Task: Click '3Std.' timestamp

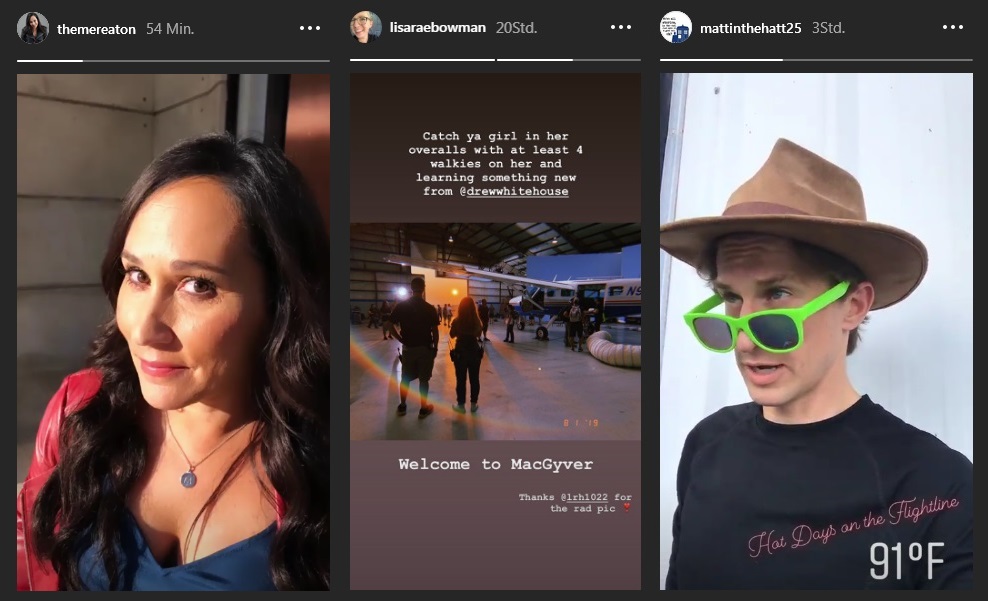Action: point(828,28)
